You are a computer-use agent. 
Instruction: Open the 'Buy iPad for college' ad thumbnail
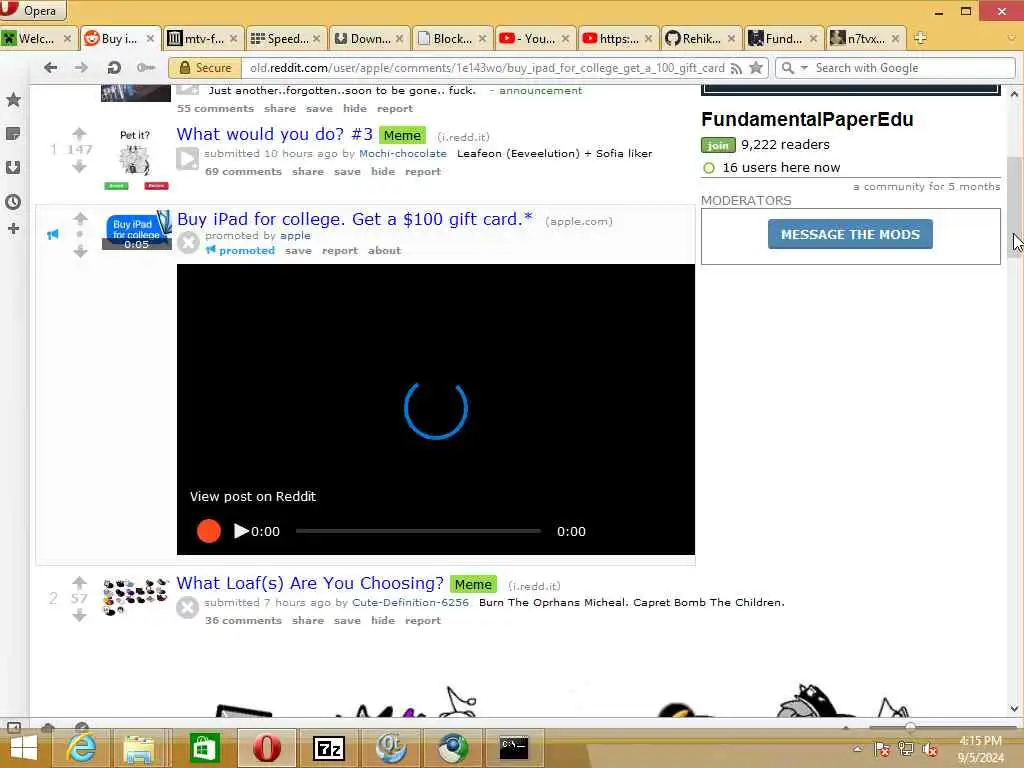pos(136,231)
